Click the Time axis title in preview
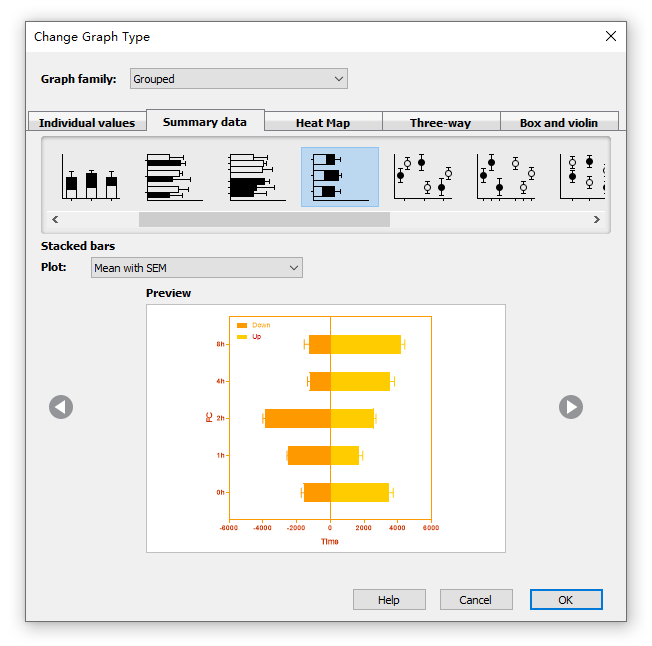 [x=330, y=542]
